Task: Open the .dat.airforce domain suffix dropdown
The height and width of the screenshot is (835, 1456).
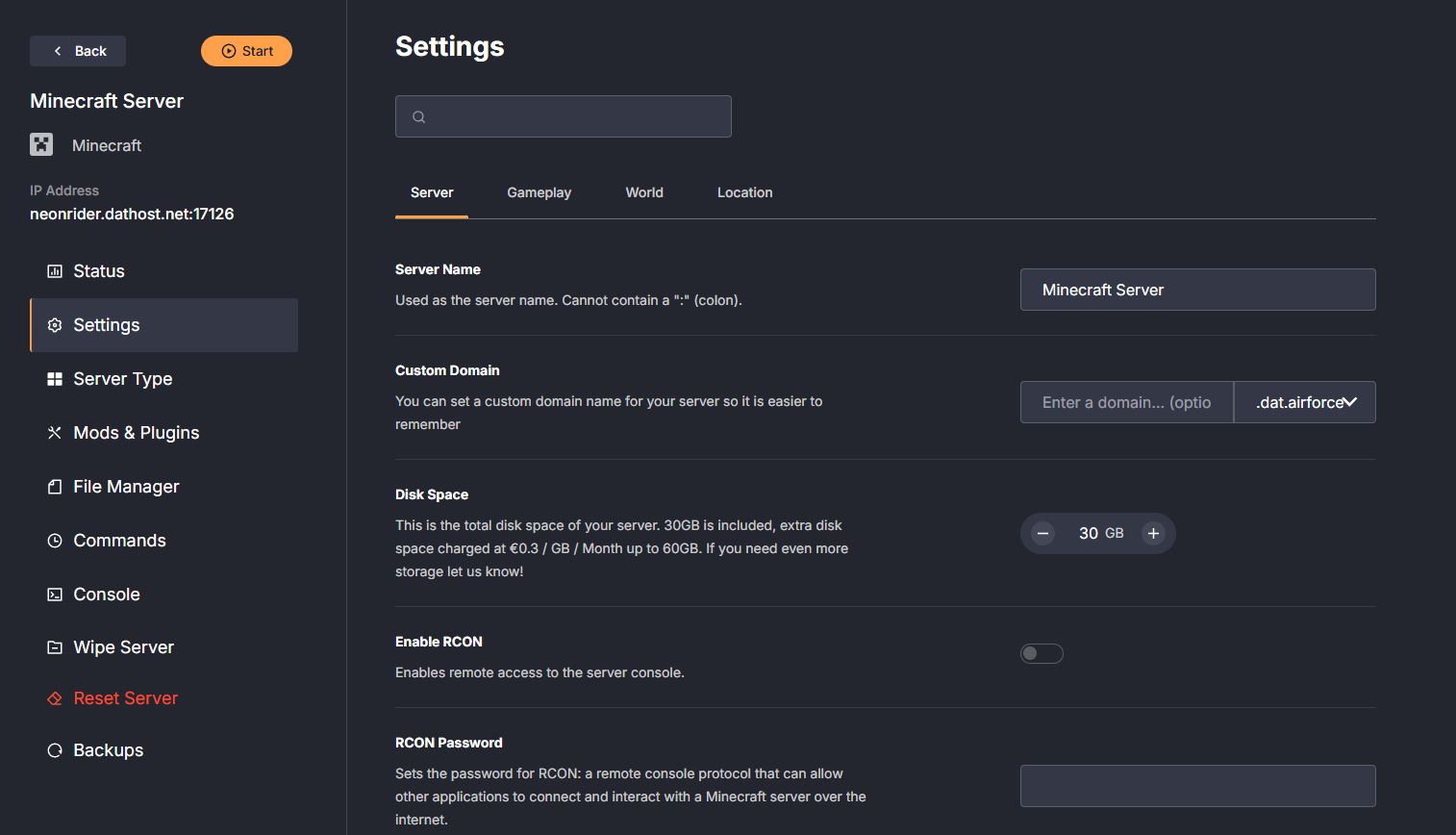Action: point(1304,402)
